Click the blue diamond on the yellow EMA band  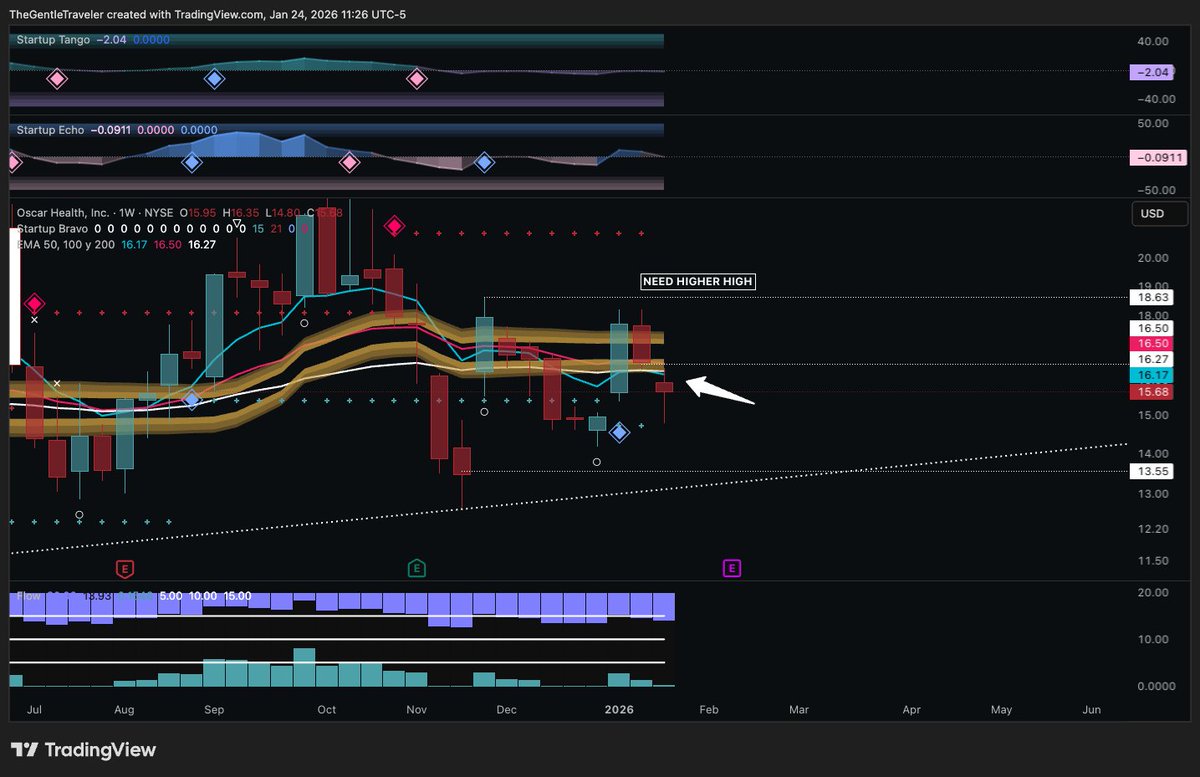click(x=191, y=400)
